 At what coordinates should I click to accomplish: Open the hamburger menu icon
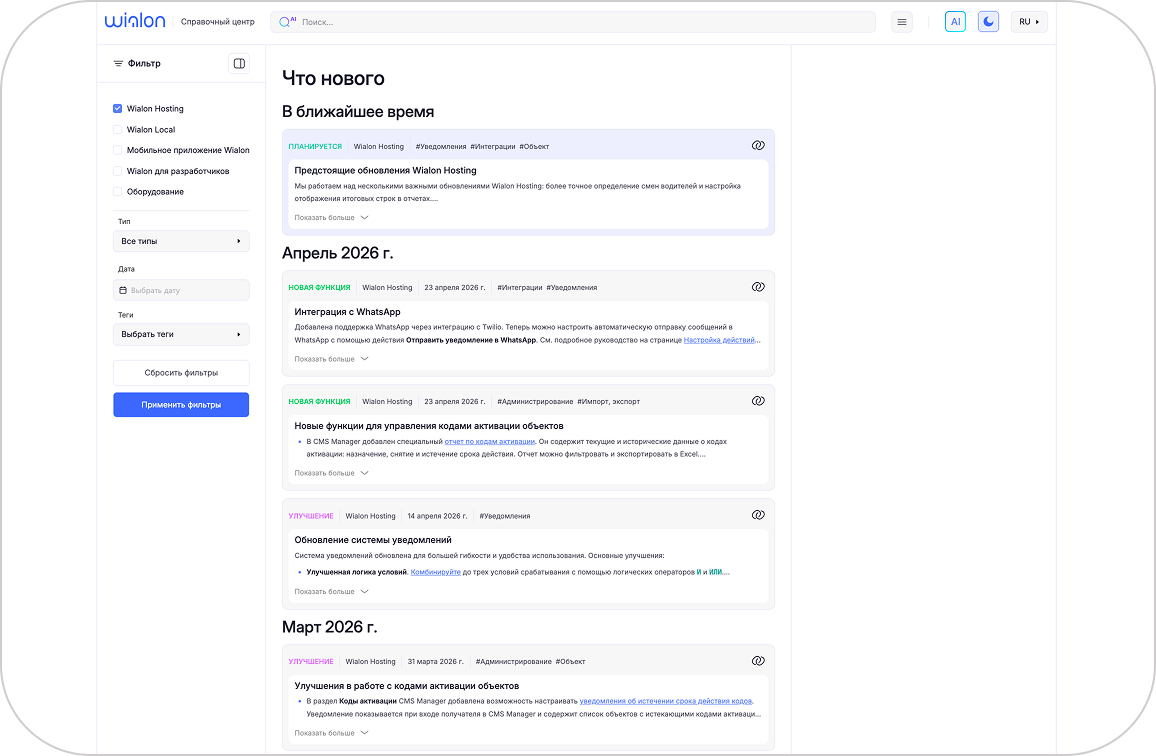pos(902,22)
